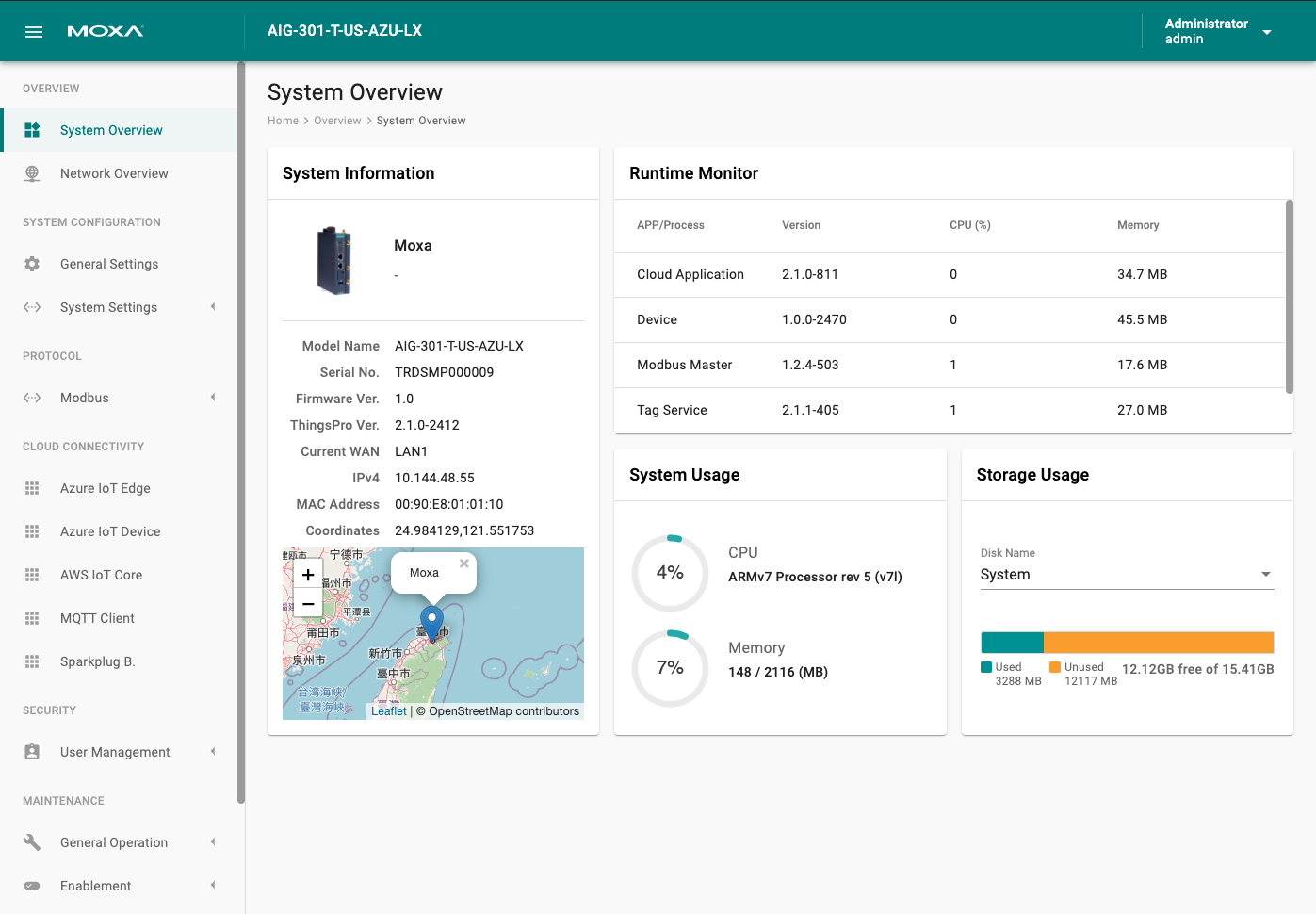
Task: Open AWS IoT Core page
Action: tap(119, 575)
